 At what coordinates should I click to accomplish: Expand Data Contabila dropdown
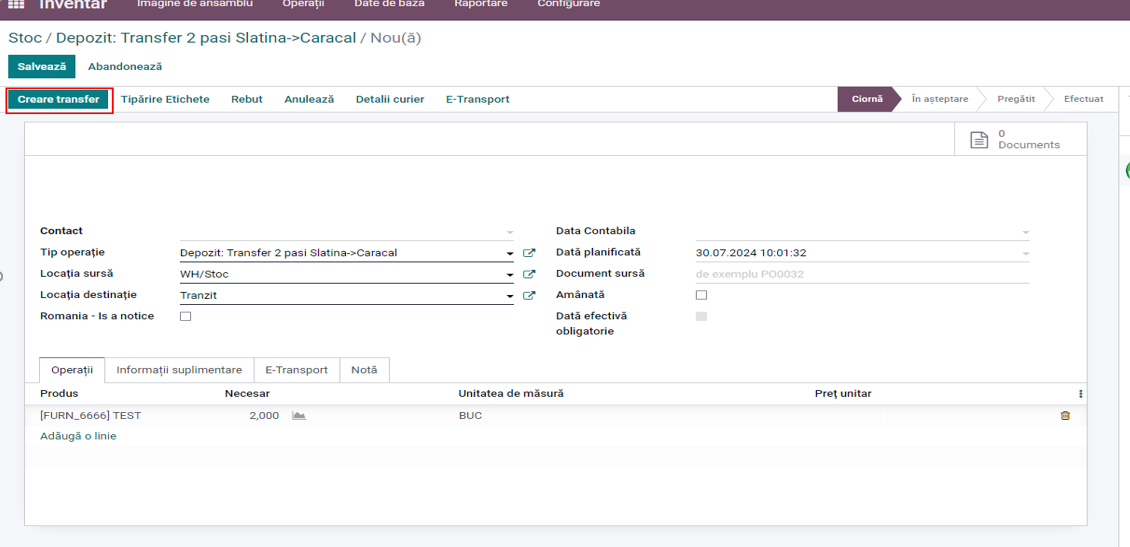click(x=1026, y=232)
